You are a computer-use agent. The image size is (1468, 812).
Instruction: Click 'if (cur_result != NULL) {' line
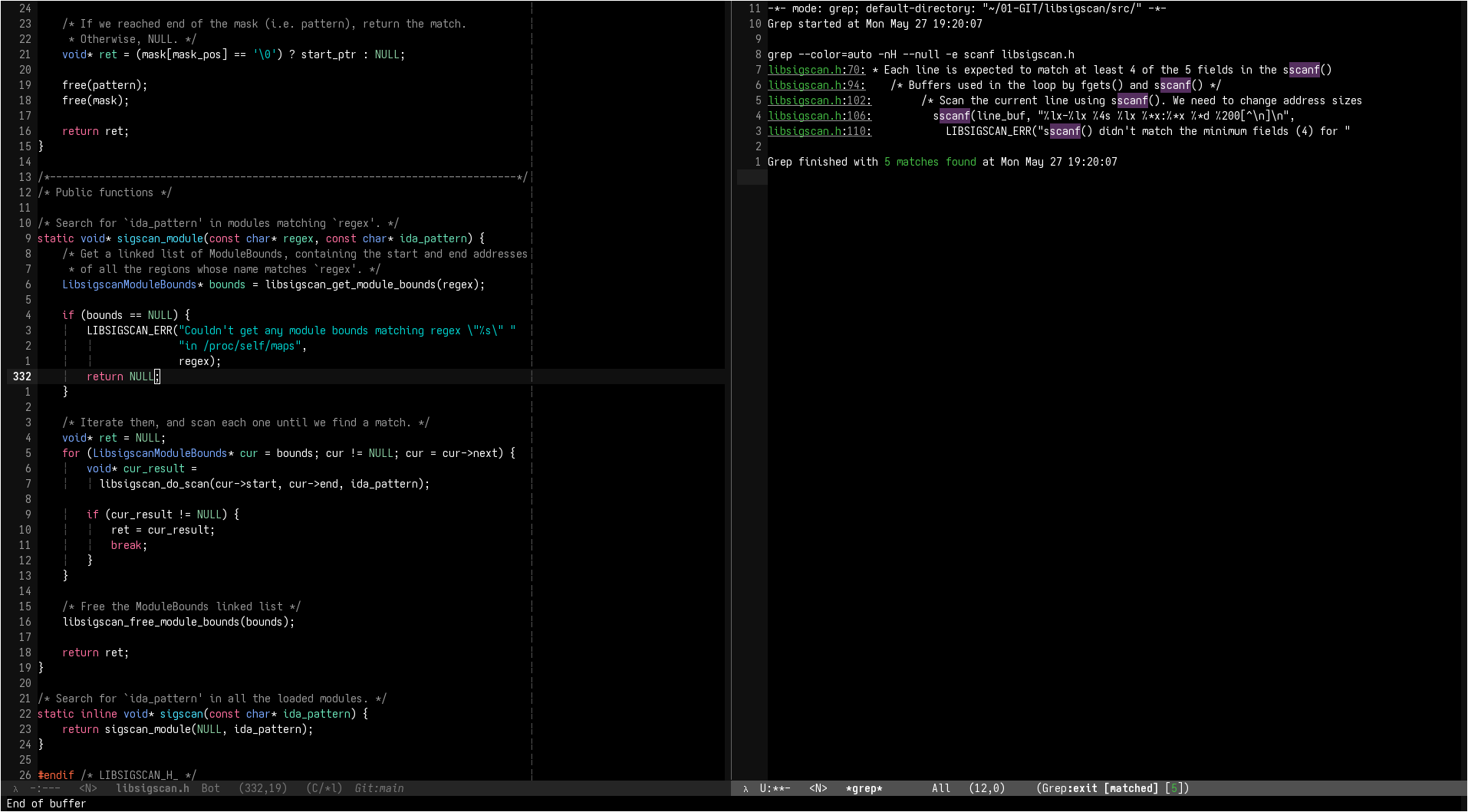coord(163,514)
